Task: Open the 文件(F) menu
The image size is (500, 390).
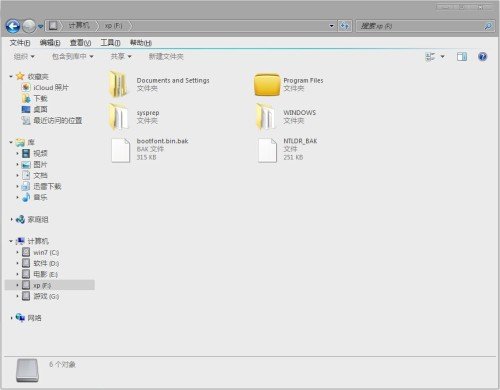Action: 20,43
